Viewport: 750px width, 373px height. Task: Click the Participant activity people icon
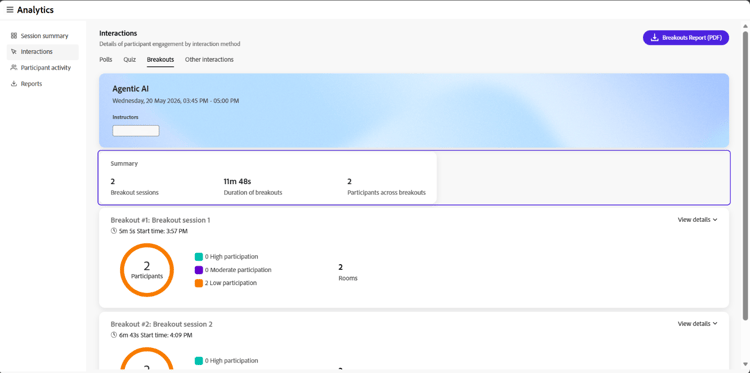point(14,68)
